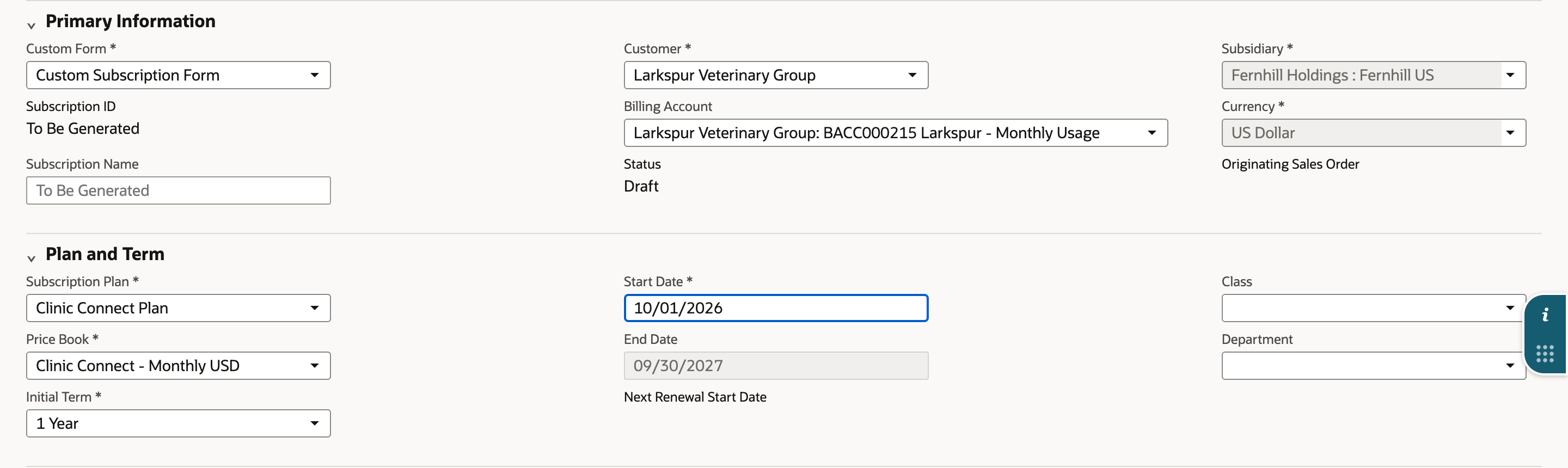Open the Initial Term dropdown
This screenshot has width=1568, height=468.
[179, 423]
